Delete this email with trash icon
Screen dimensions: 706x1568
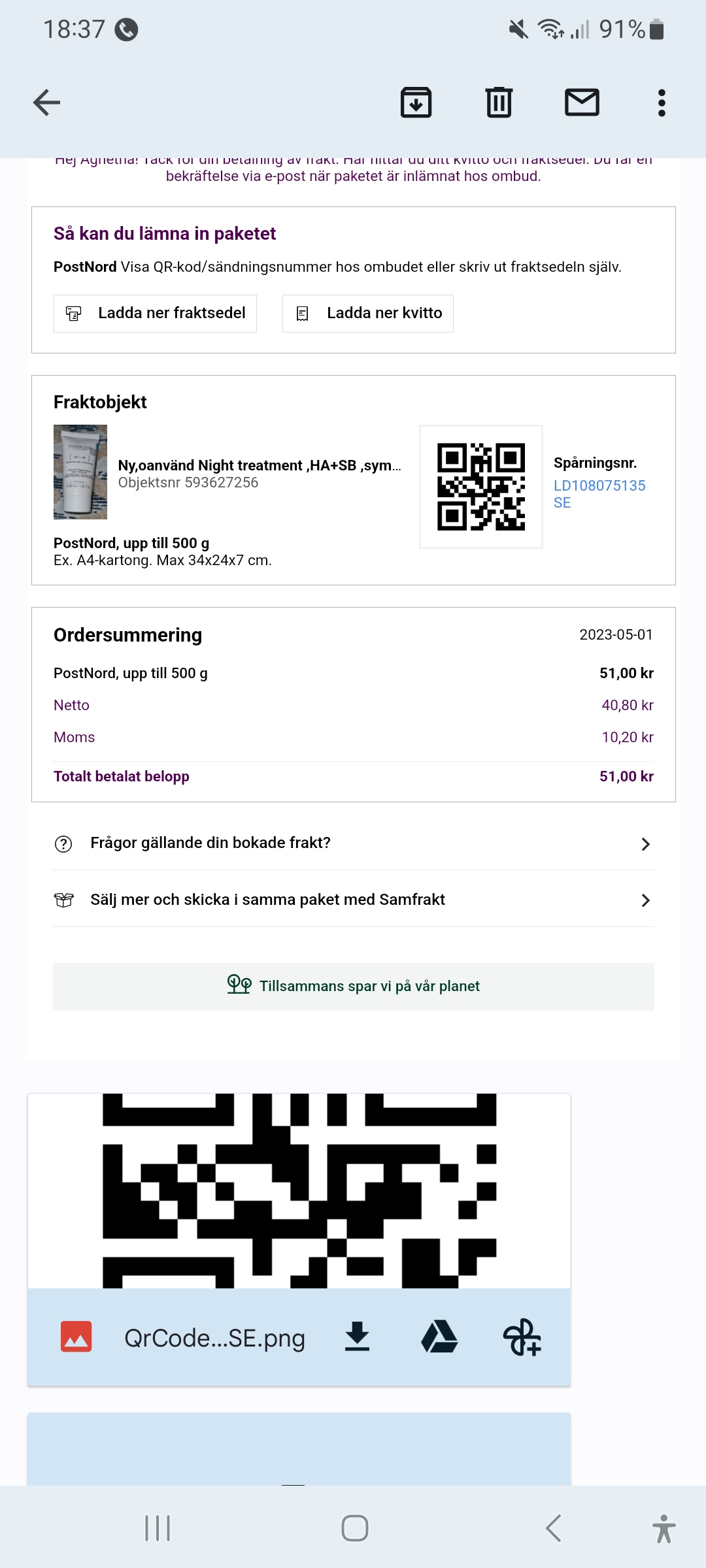(499, 103)
